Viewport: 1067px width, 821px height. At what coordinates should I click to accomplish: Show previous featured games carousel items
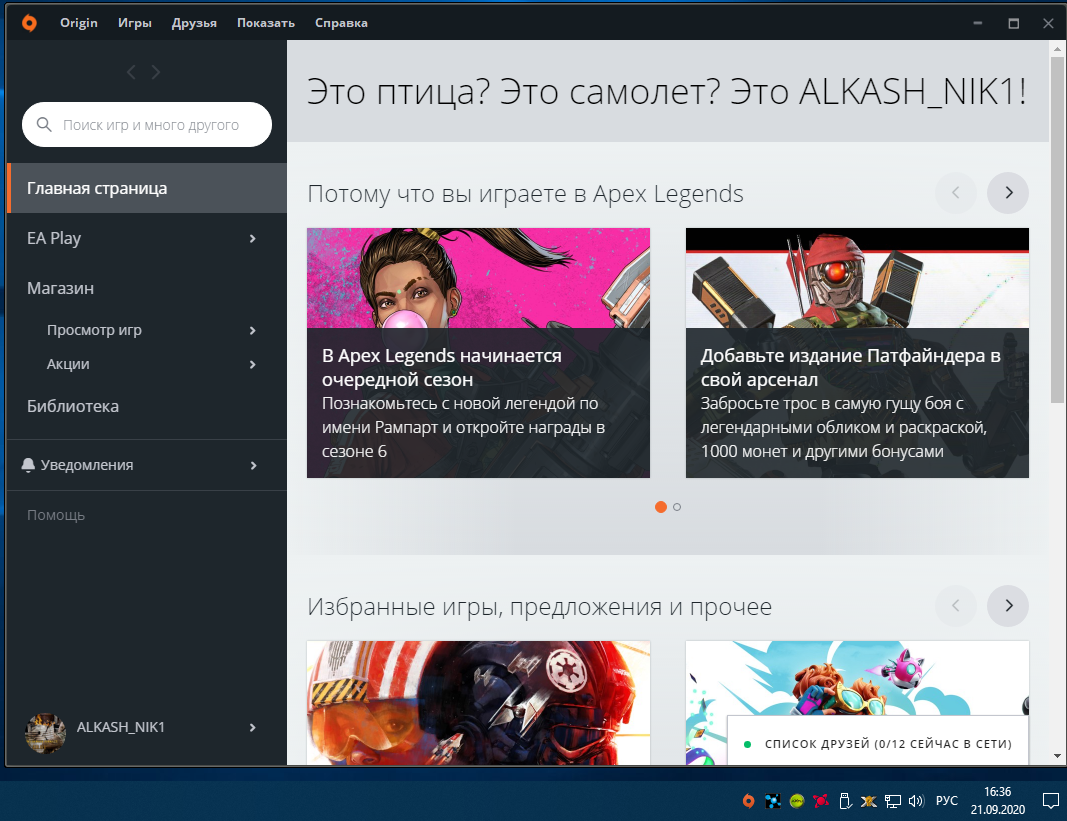[955, 605]
